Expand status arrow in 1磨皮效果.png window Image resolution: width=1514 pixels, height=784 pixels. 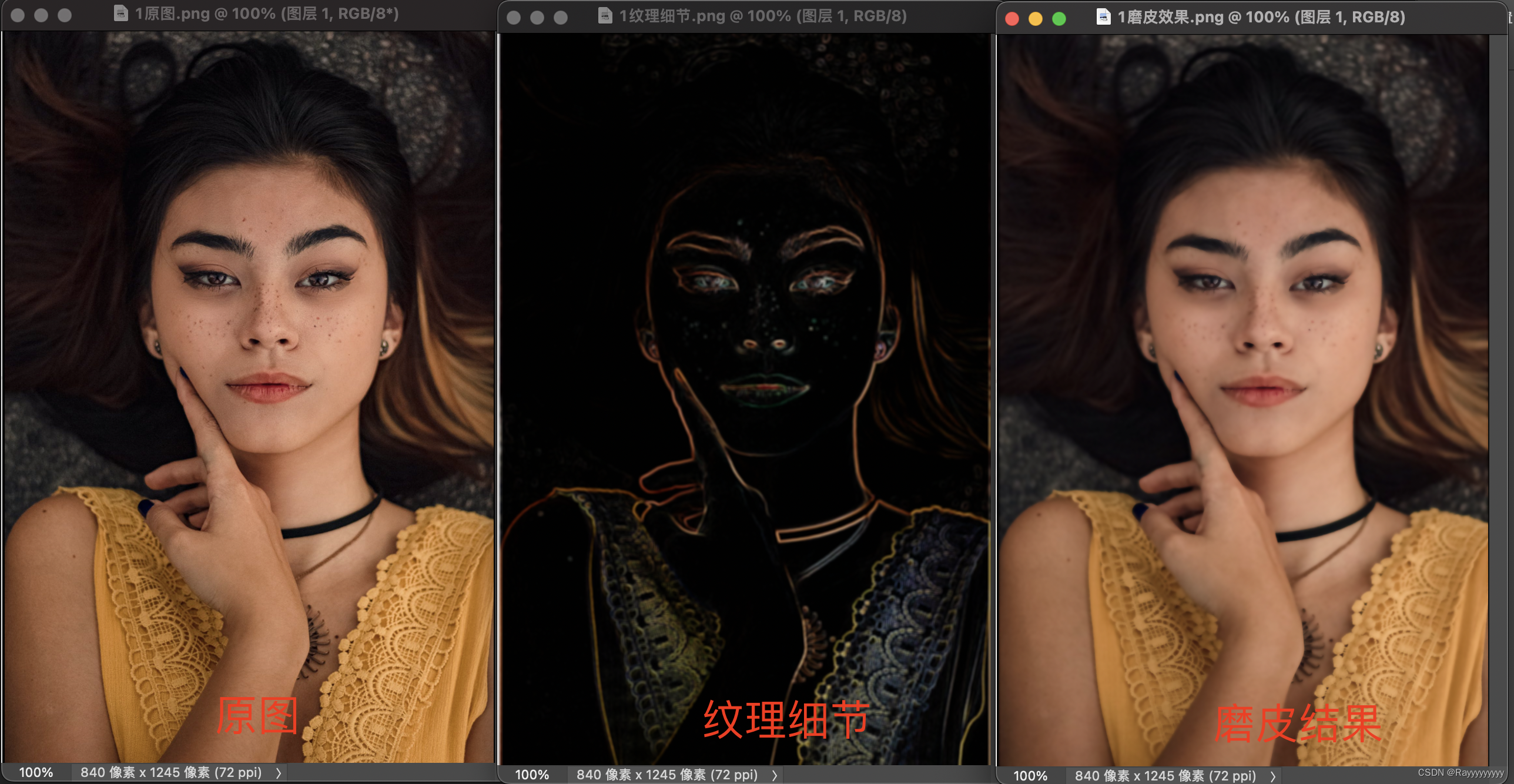(x=1272, y=776)
